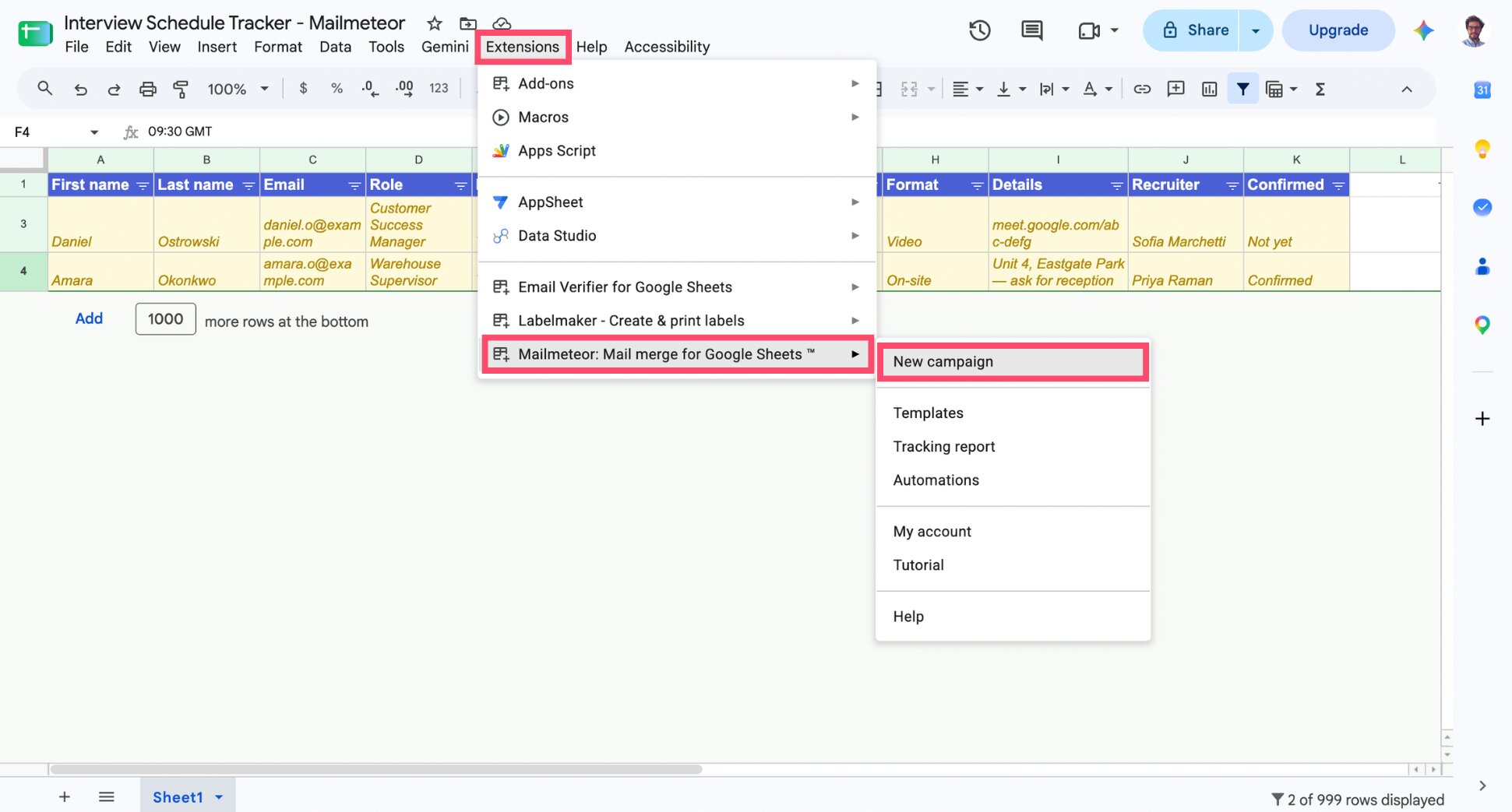Image resolution: width=1512 pixels, height=812 pixels.
Task: Select Automations menu entry
Action: (1013, 480)
